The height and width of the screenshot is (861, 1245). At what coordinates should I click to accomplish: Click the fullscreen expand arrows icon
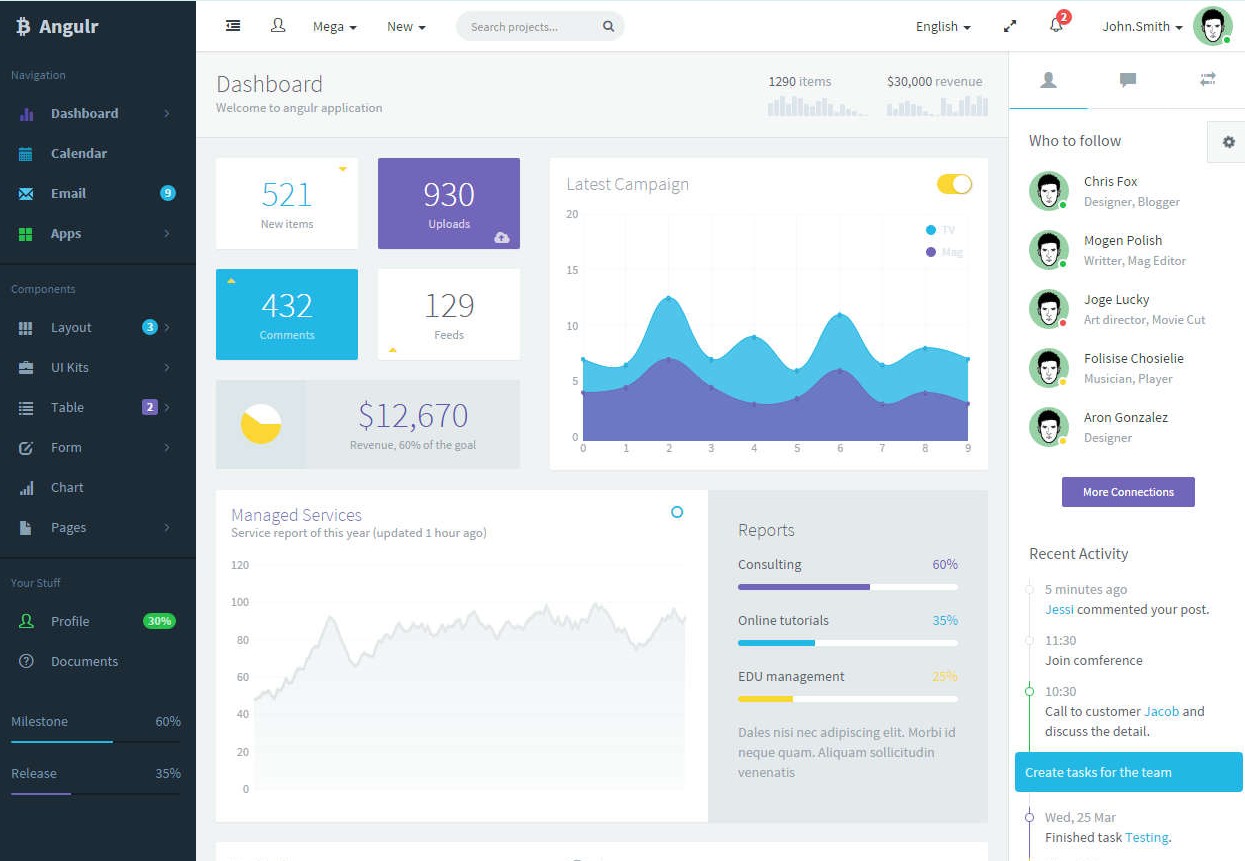tap(1010, 27)
